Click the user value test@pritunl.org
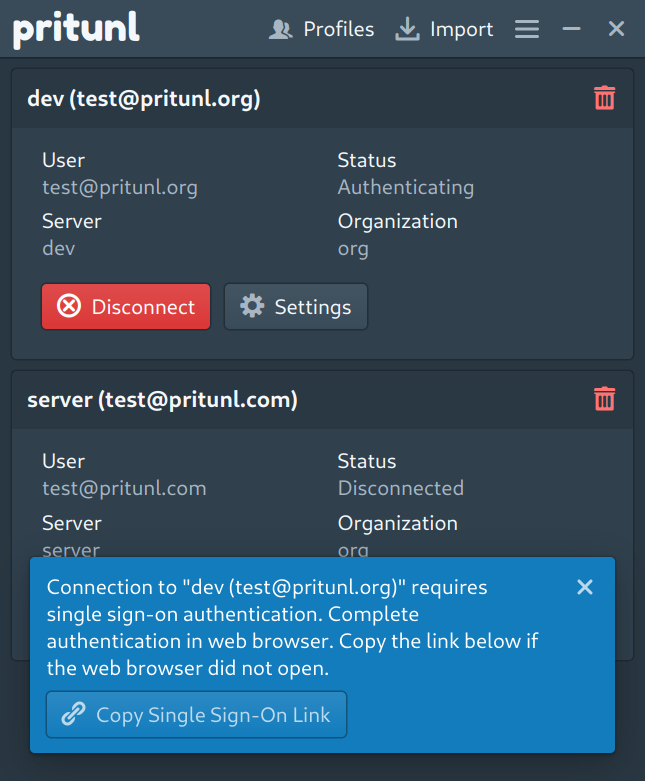Screen dimensions: 645x781 pos(120,188)
